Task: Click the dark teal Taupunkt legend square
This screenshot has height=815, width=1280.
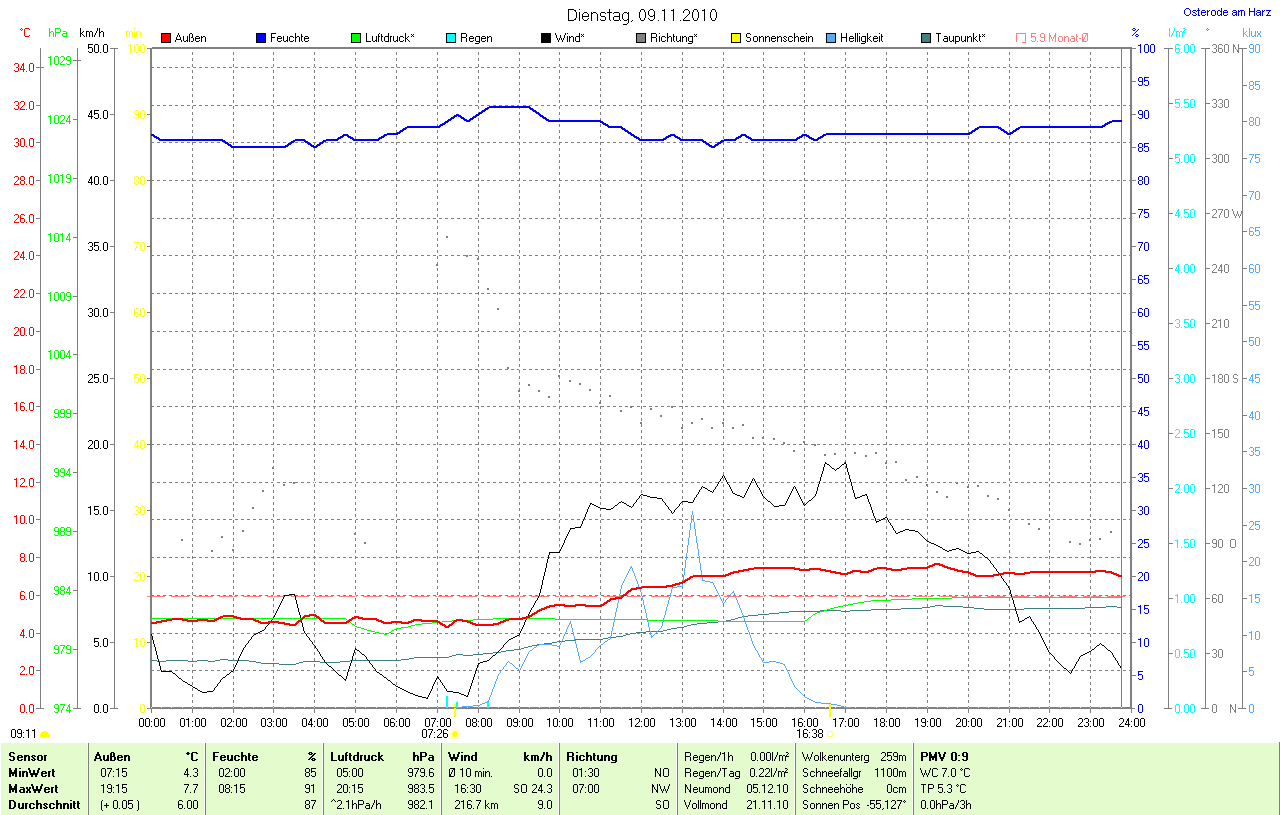Action: [926, 38]
